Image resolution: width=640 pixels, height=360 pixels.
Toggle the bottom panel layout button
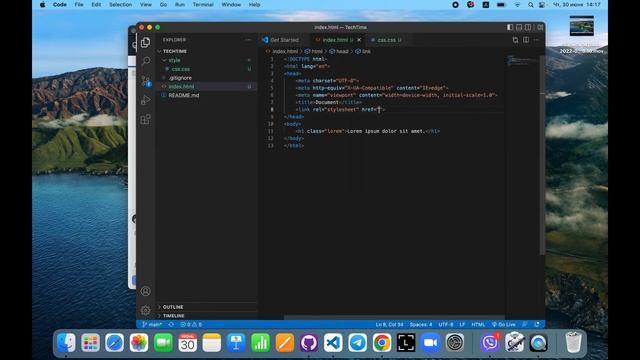pos(519,27)
